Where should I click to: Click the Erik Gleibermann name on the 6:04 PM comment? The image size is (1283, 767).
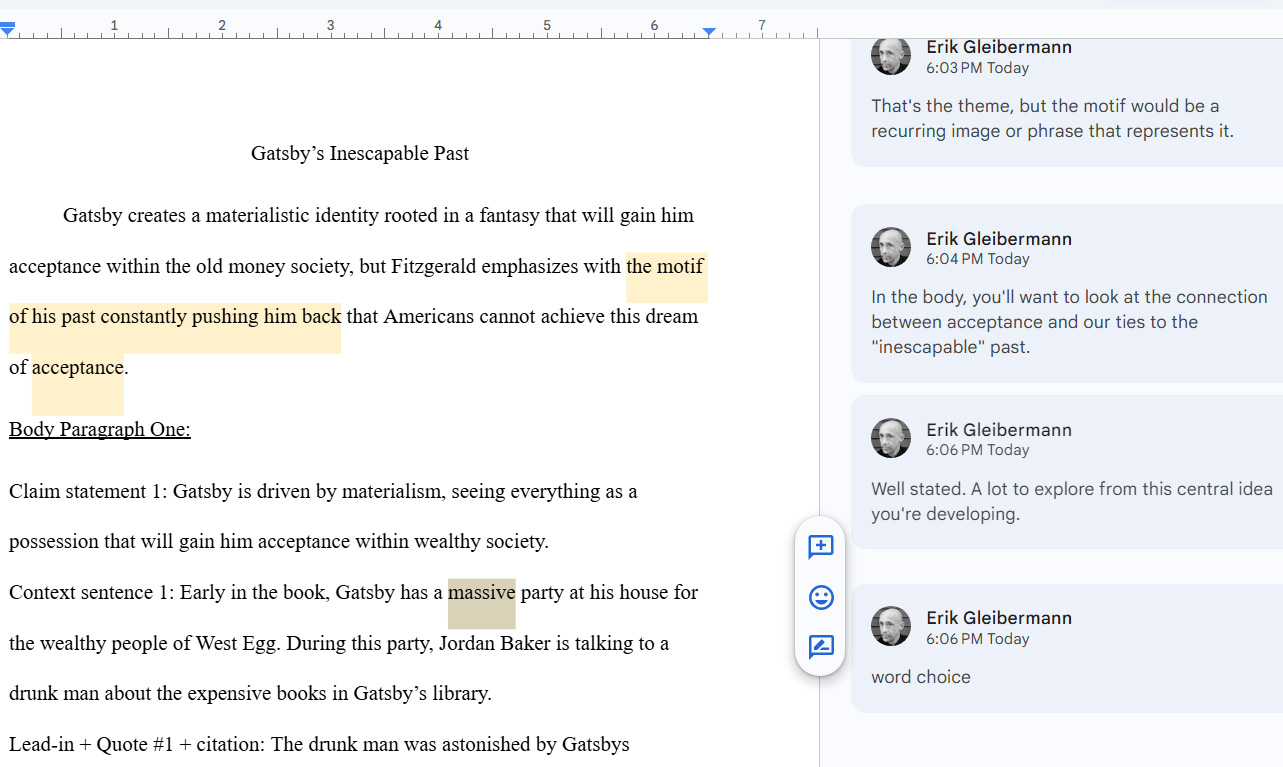(x=998, y=238)
